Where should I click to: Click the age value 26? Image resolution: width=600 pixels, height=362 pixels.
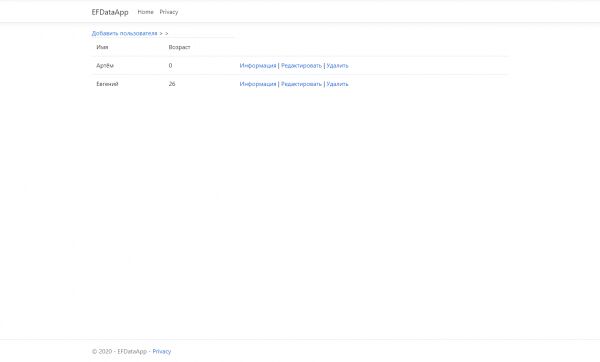pos(172,84)
